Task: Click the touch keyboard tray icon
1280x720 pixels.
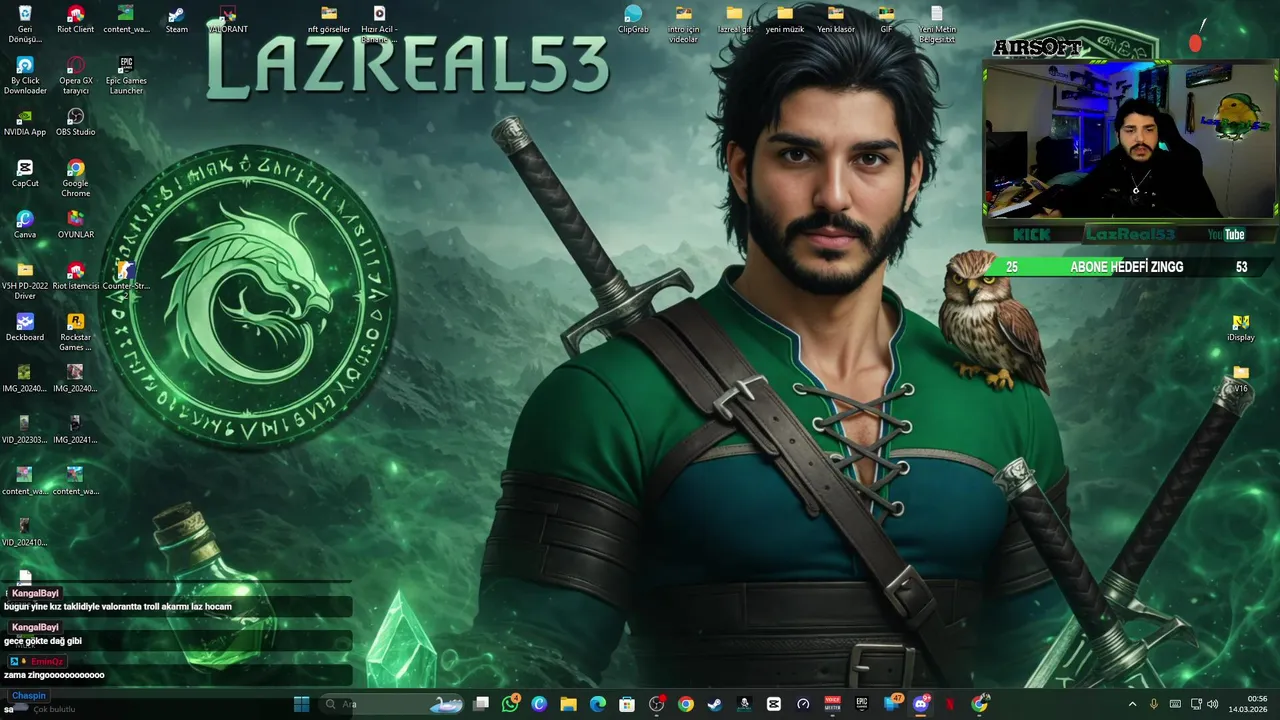Action: point(1175,704)
